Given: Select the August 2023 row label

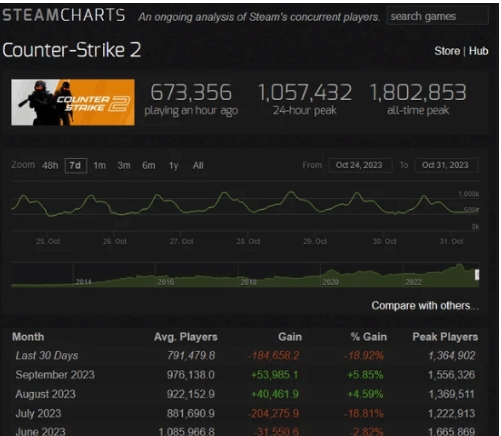Looking at the screenshot, I should click(x=45, y=394).
